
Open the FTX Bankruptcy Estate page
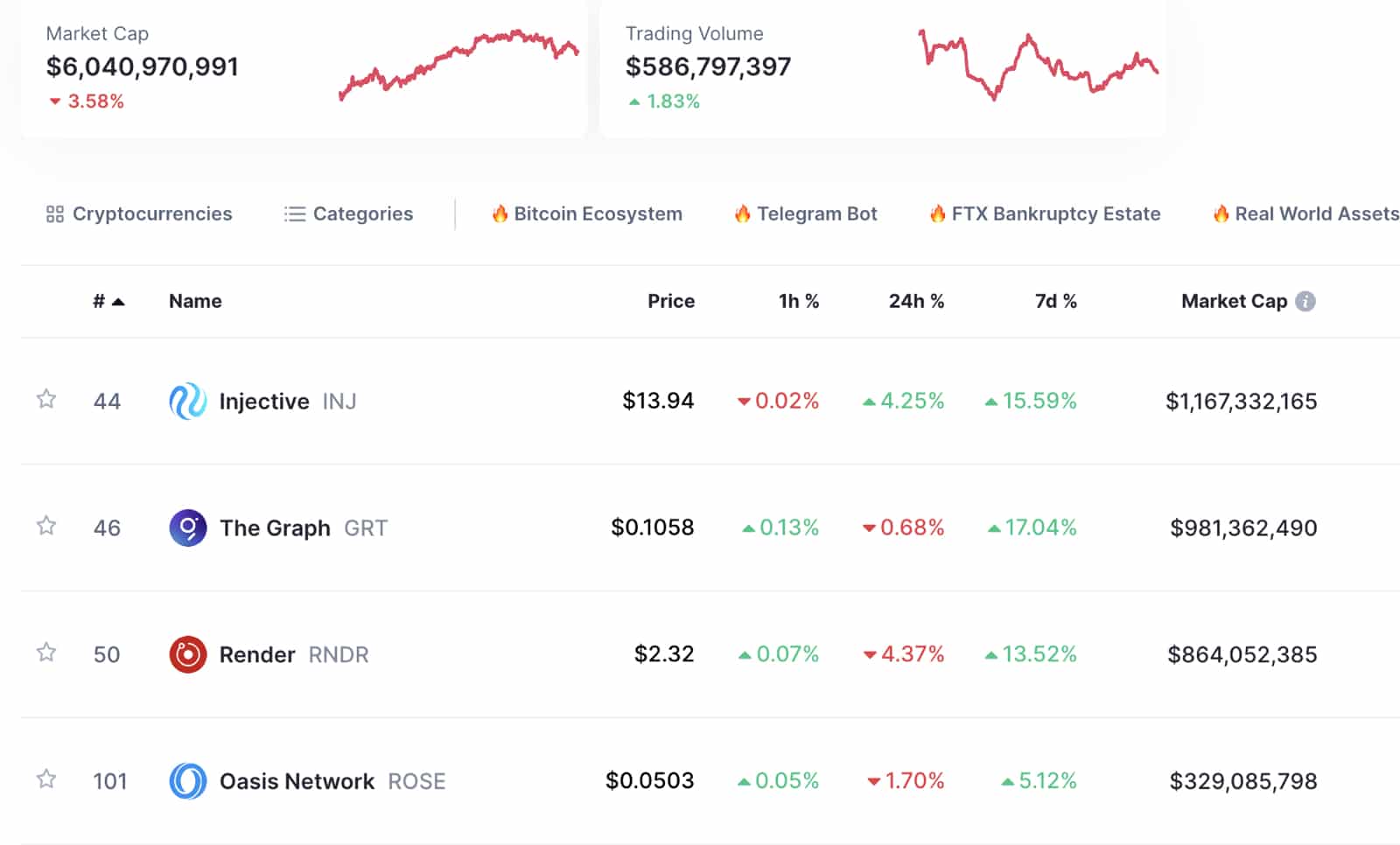(1055, 213)
